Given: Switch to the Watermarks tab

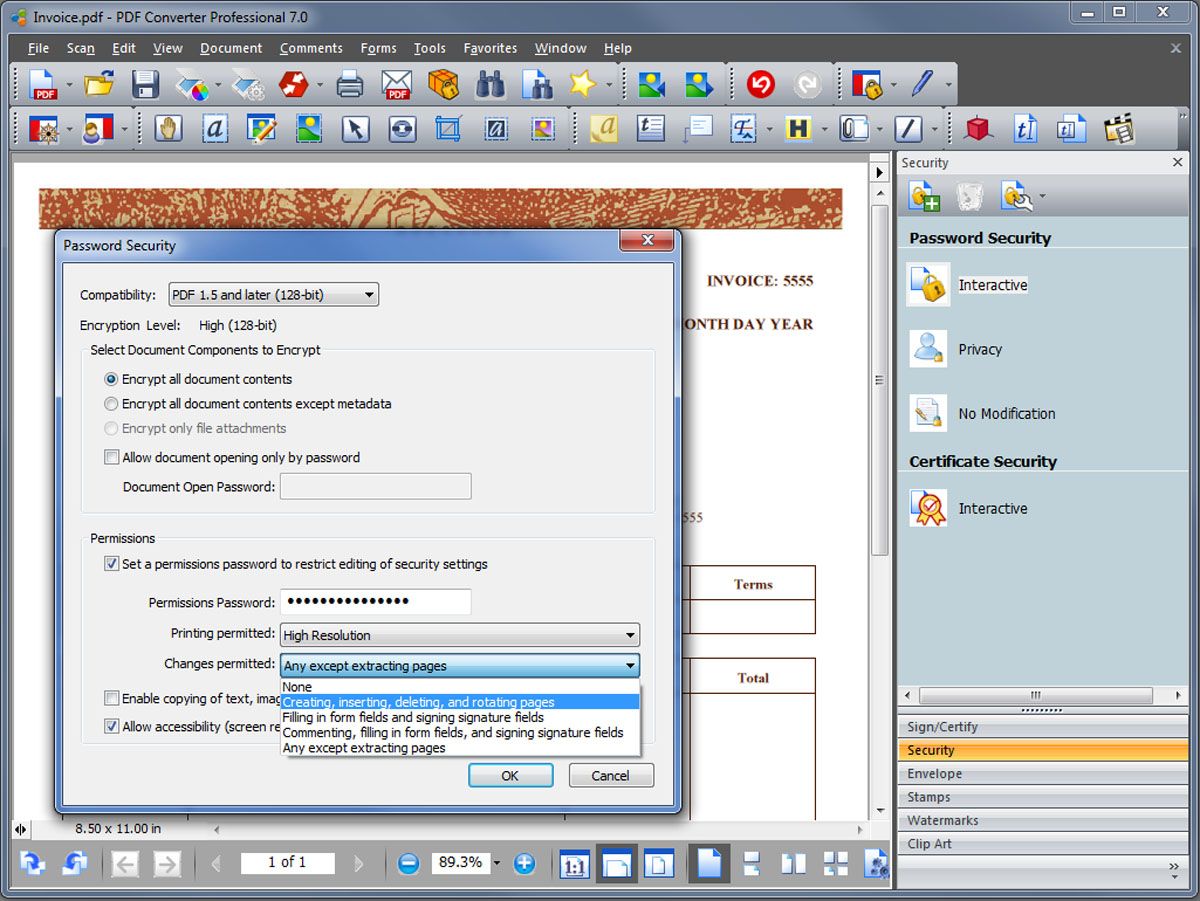Looking at the screenshot, I should click(x=1042, y=821).
